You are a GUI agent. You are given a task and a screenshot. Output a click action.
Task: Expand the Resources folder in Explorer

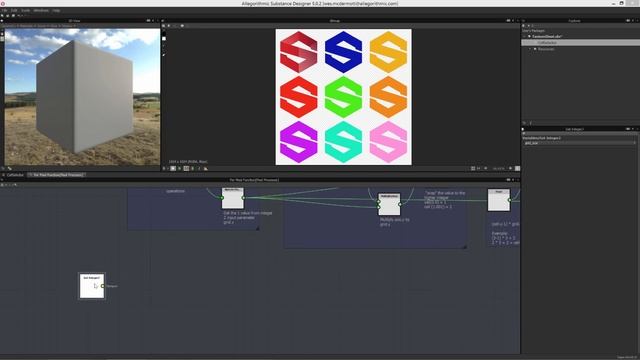(531, 49)
